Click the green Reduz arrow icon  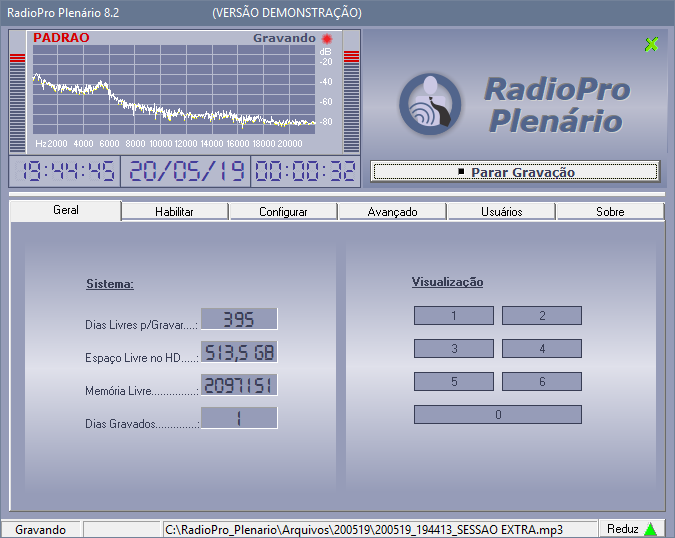coord(650,529)
